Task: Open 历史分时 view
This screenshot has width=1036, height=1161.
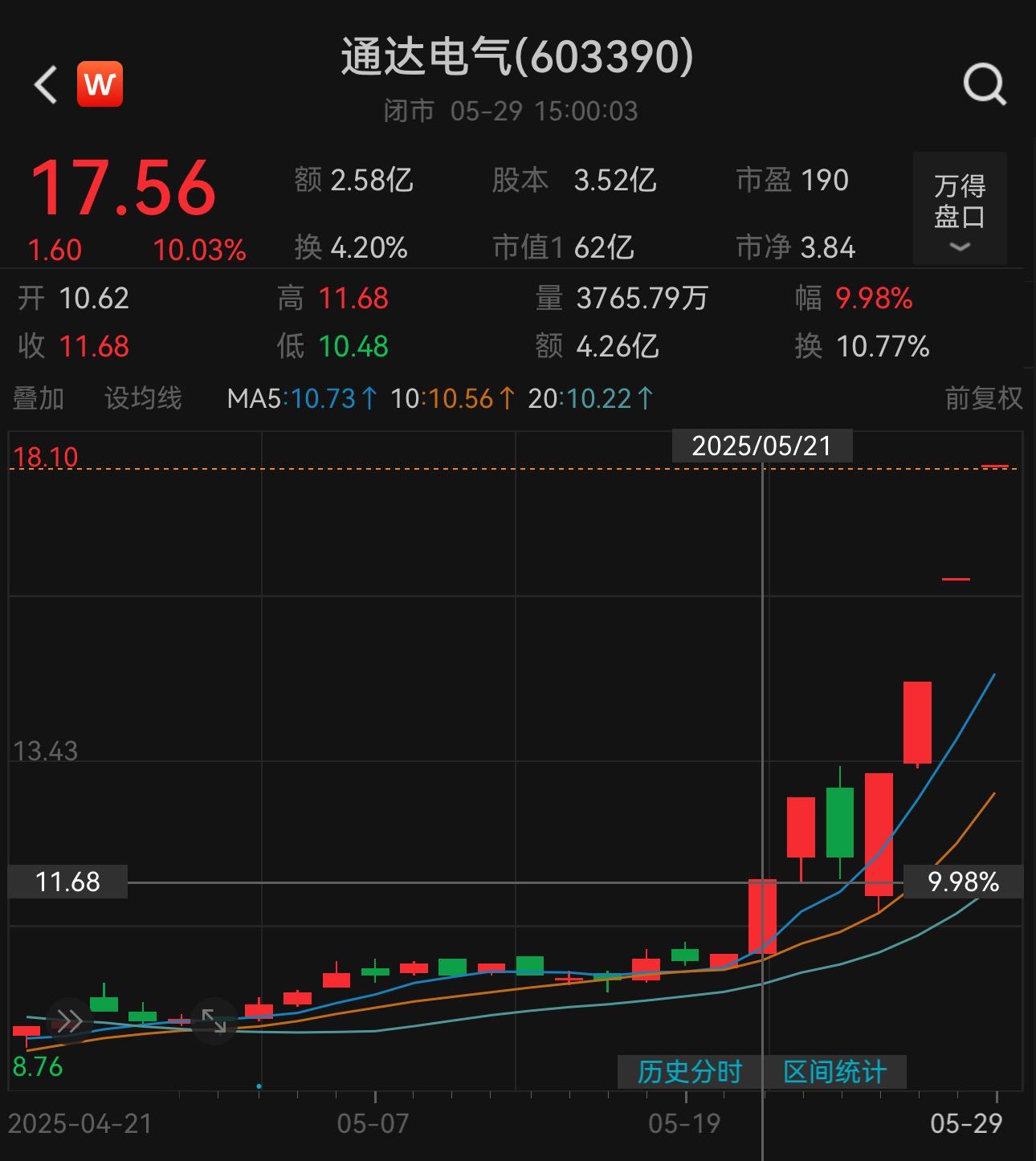Action: pos(690,1072)
